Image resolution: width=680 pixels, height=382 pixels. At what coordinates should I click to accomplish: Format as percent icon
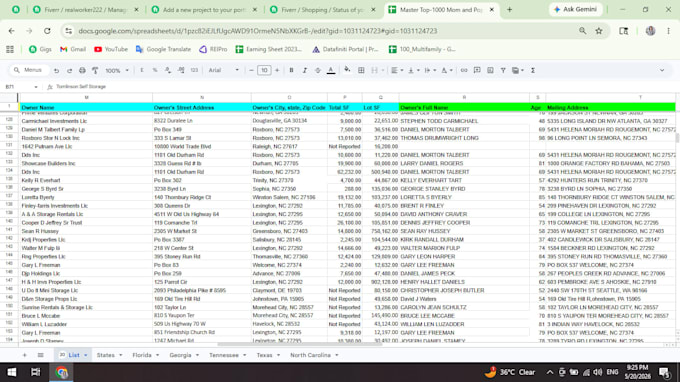pos(155,70)
